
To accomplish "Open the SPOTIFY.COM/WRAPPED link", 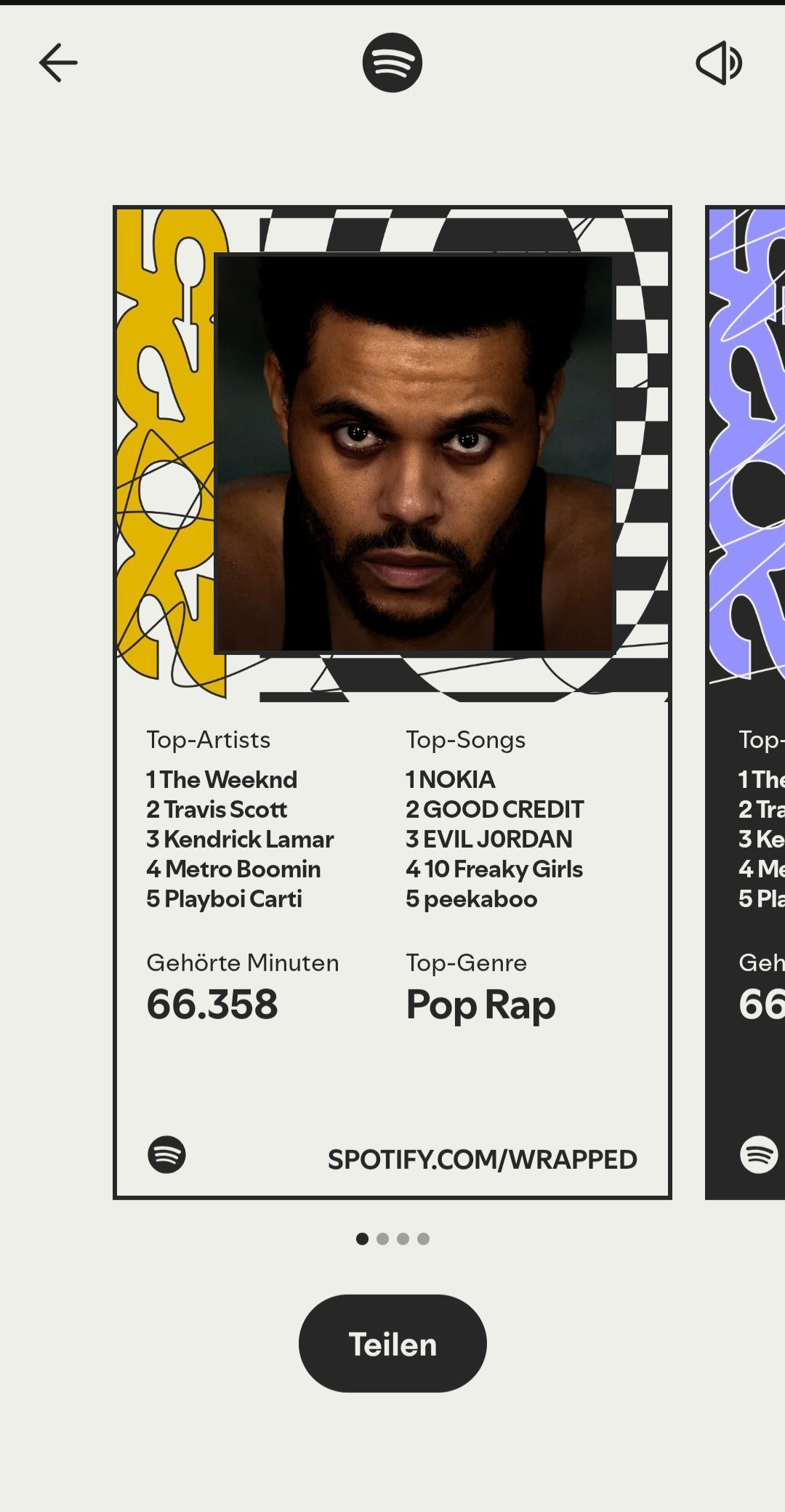I will pyautogui.click(x=482, y=1159).
